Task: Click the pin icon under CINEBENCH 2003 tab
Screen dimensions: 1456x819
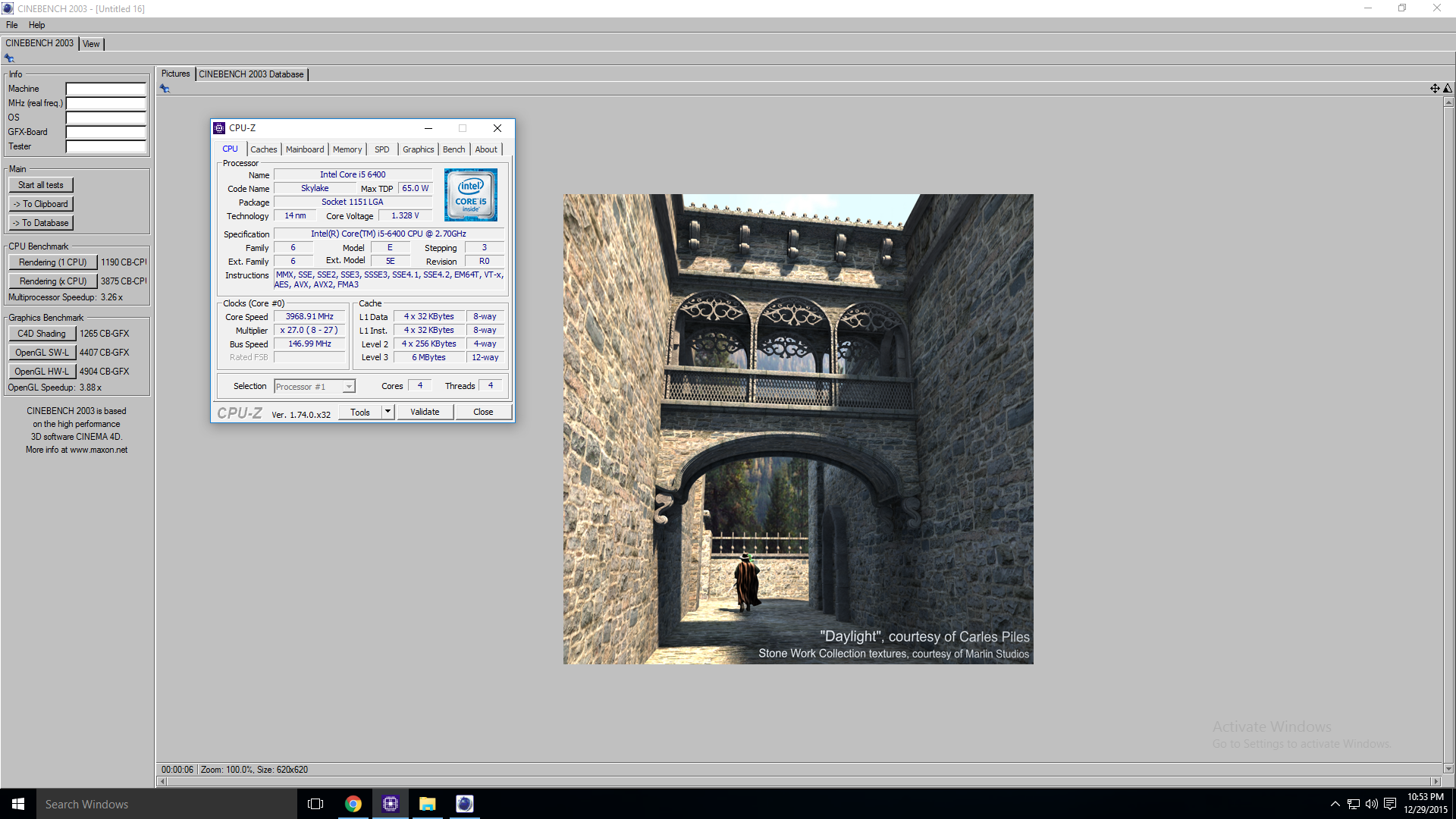Action: [9, 58]
